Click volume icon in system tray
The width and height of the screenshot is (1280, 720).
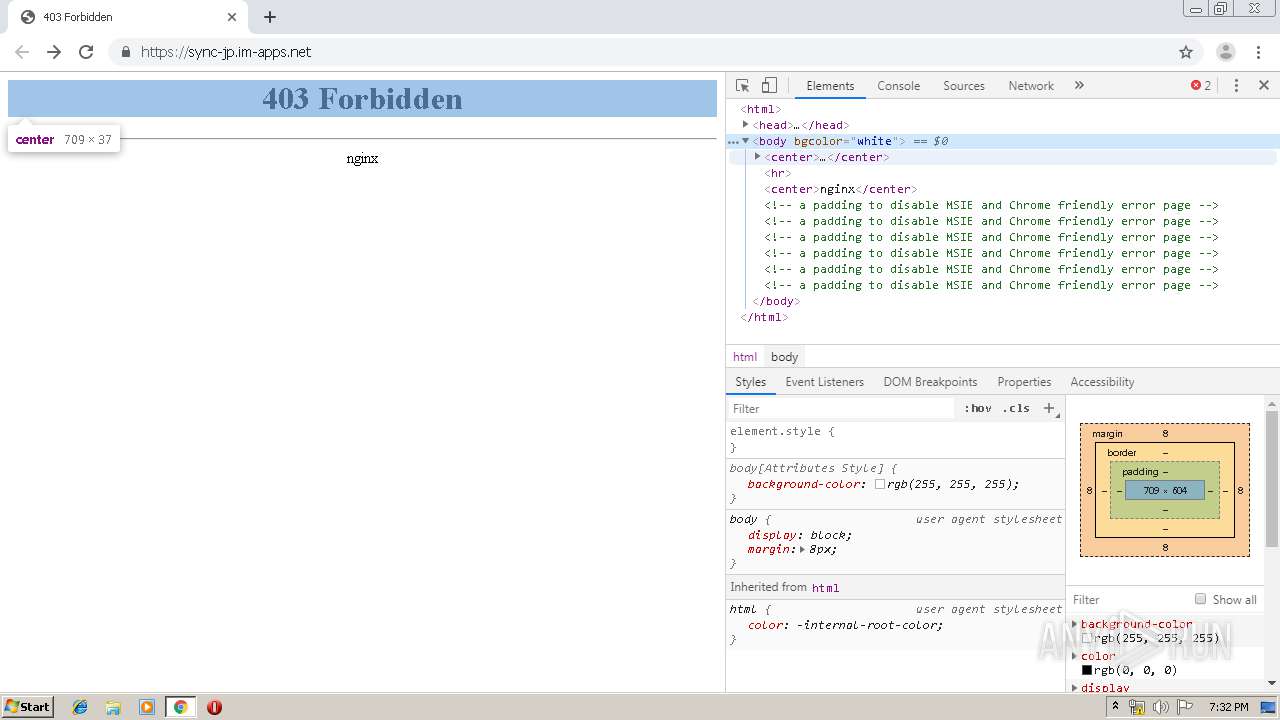tap(1160, 707)
